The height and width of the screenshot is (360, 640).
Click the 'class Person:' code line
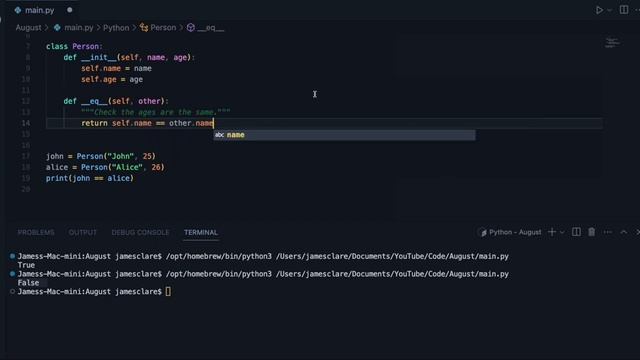pos(74,47)
